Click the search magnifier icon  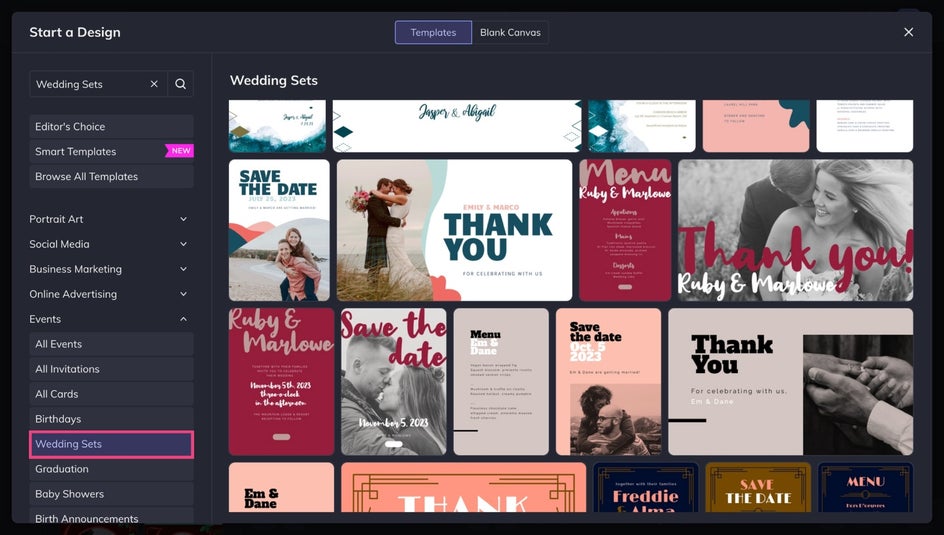(181, 84)
